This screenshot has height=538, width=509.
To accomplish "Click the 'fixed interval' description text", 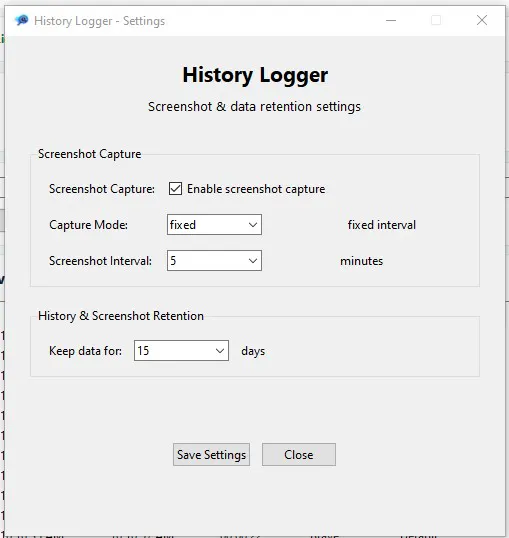I will click(x=382, y=225).
